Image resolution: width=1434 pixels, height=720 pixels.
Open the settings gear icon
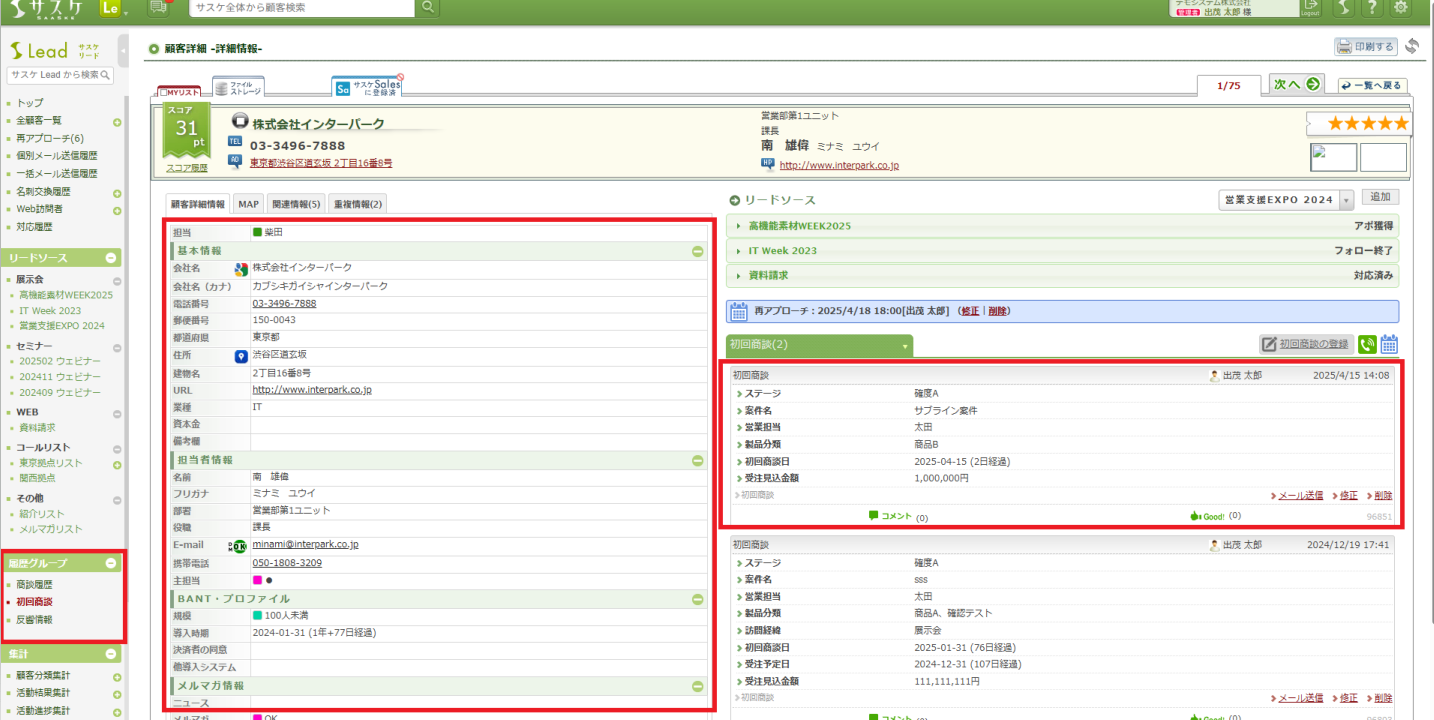(x=1401, y=7)
